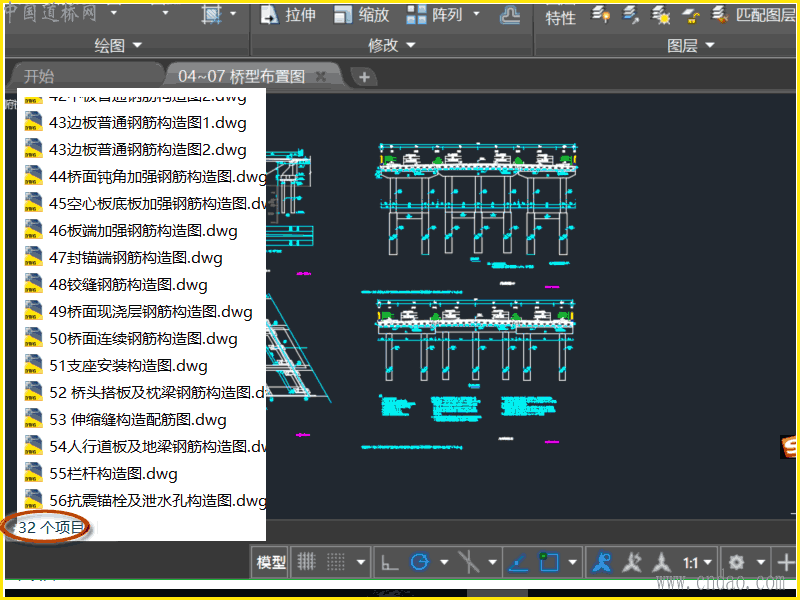The image size is (800, 600).
Task: Click the workspace switching gear icon
Action: coord(736,562)
